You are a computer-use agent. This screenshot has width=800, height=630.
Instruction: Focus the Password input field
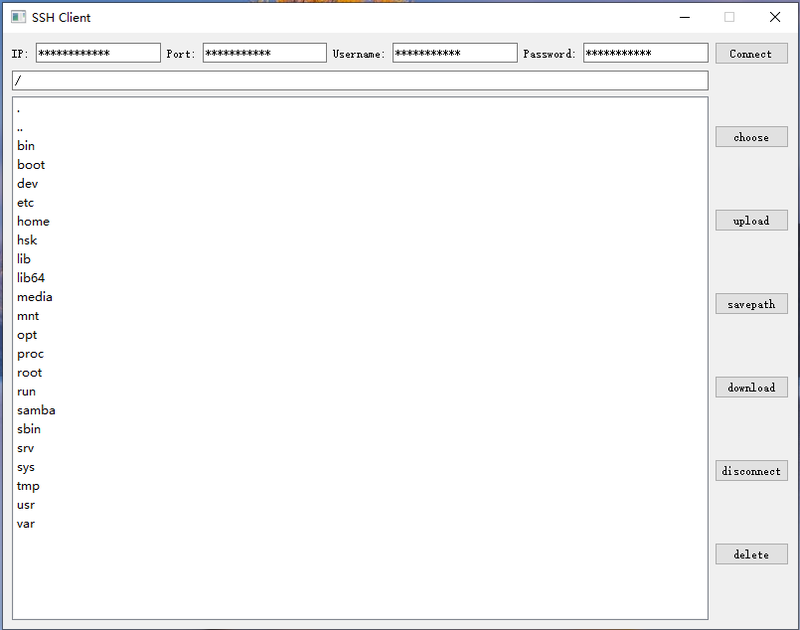(645, 53)
